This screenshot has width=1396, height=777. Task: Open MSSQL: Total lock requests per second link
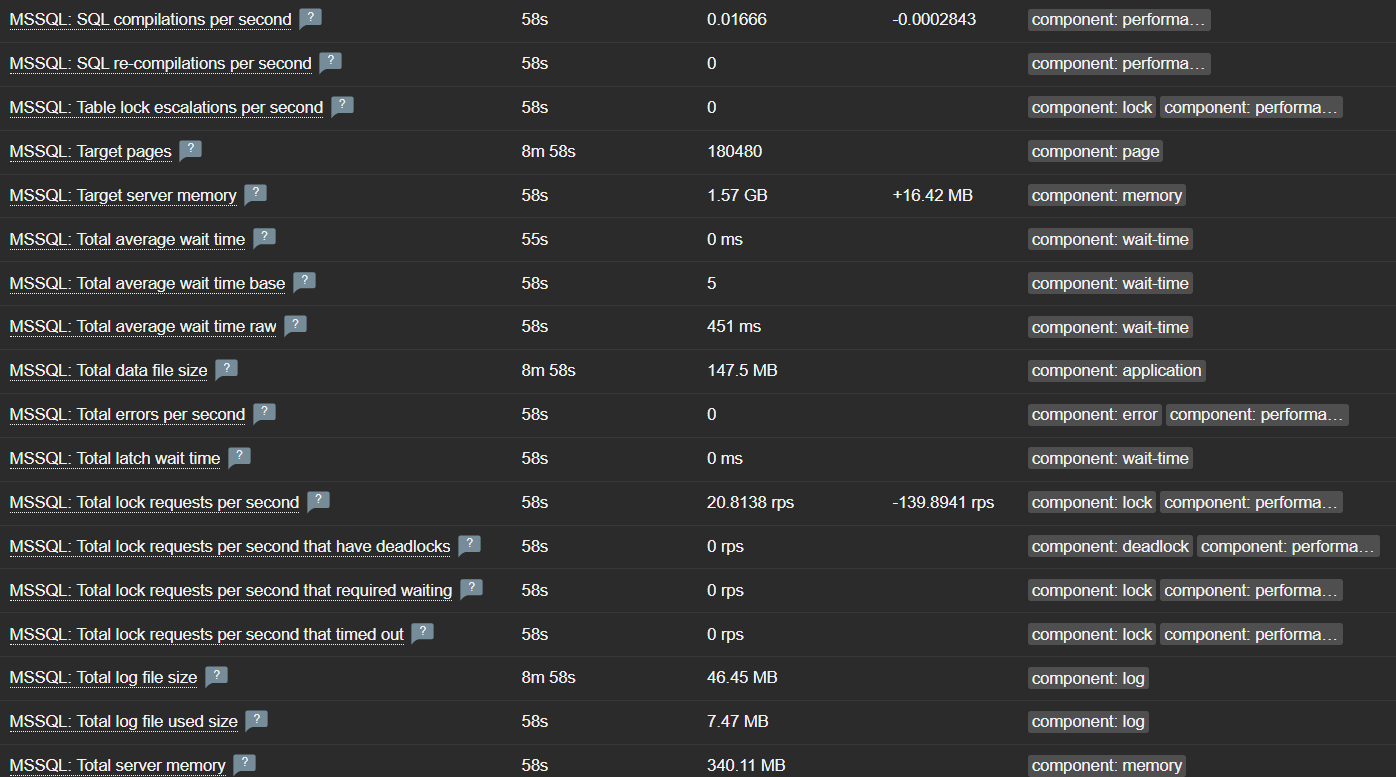pyautogui.click(x=155, y=503)
